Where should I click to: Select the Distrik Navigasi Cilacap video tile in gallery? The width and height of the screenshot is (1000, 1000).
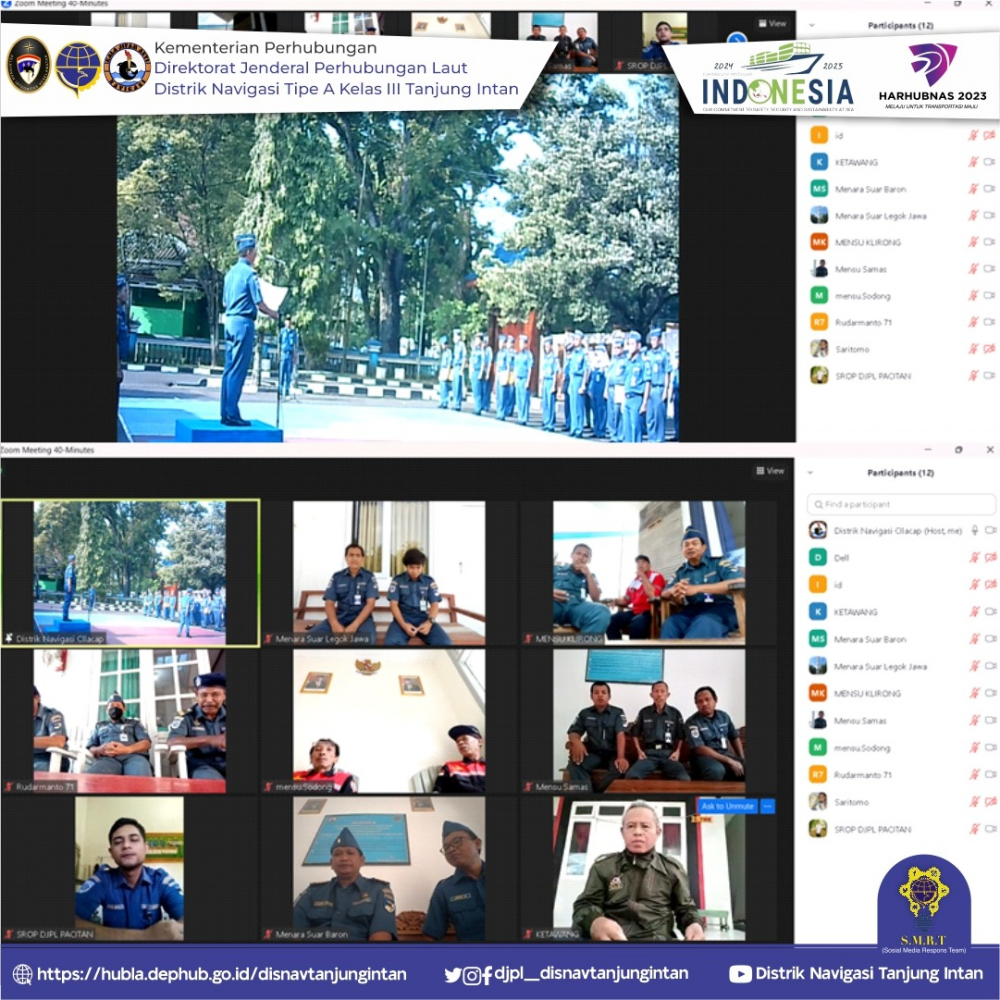tap(129, 573)
